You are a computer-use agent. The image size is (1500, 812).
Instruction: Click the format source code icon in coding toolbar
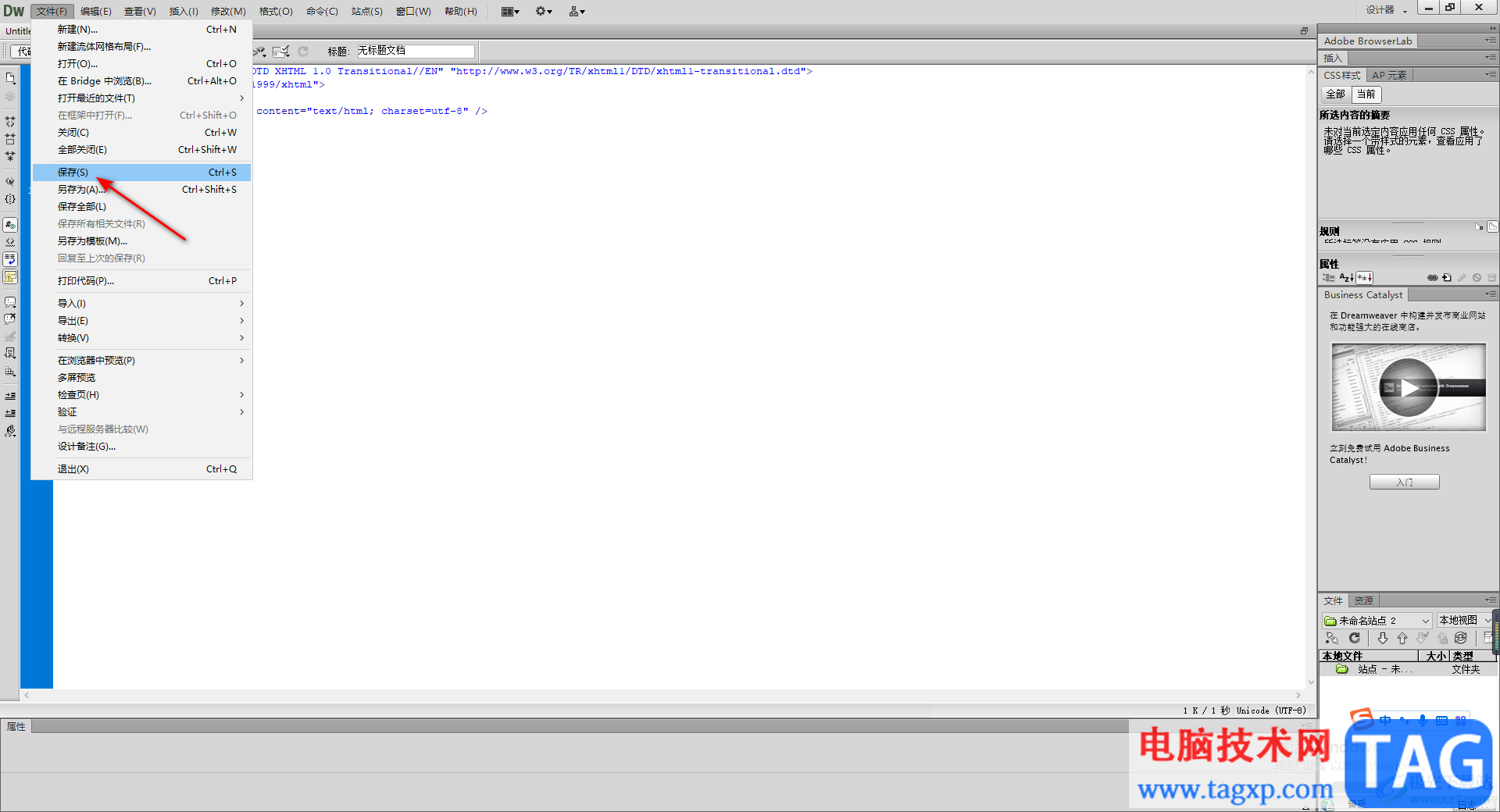pyautogui.click(x=10, y=431)
